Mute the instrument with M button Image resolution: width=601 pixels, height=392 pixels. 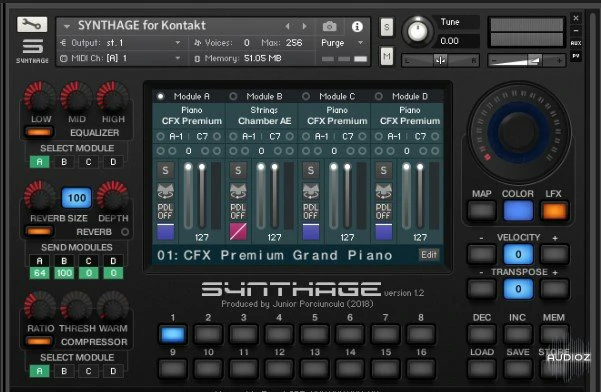pyautogui.click(x=387, y=57)
